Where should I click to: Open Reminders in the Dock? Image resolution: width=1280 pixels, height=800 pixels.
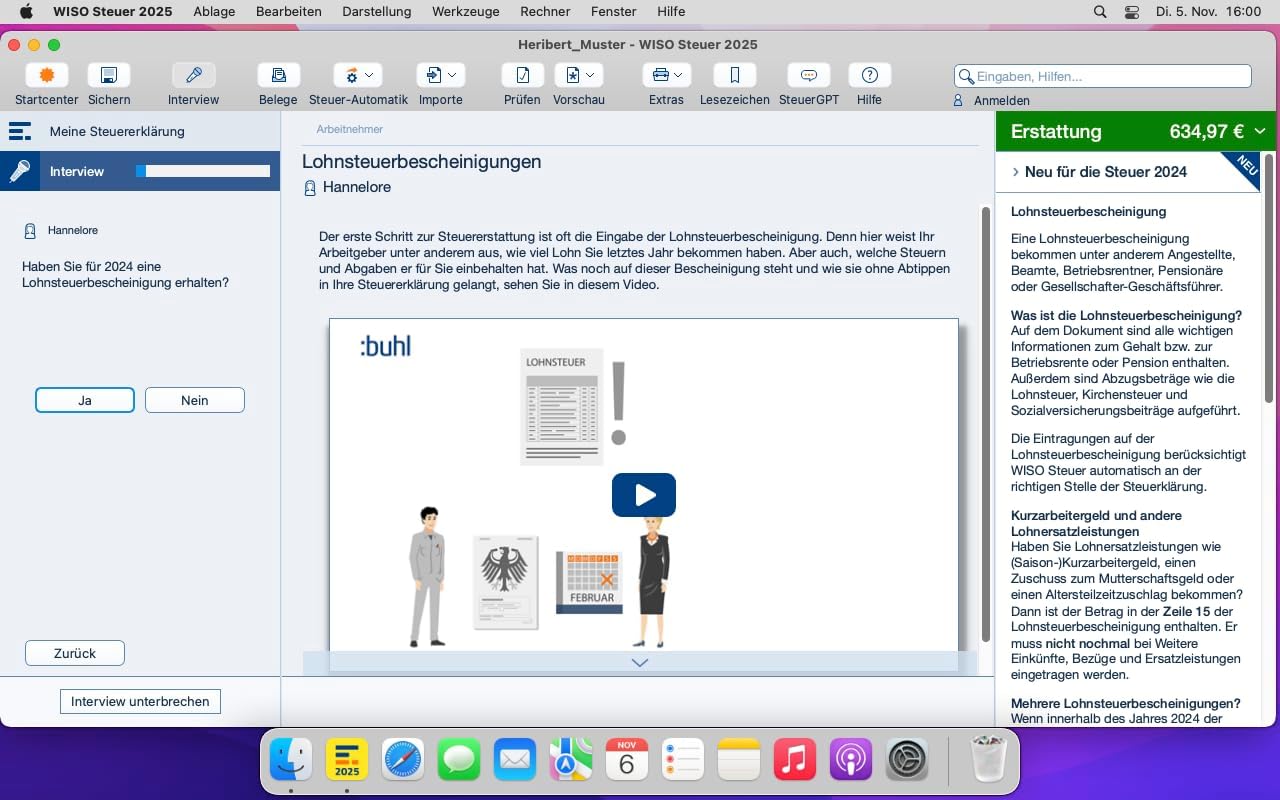tap(683, 761)
